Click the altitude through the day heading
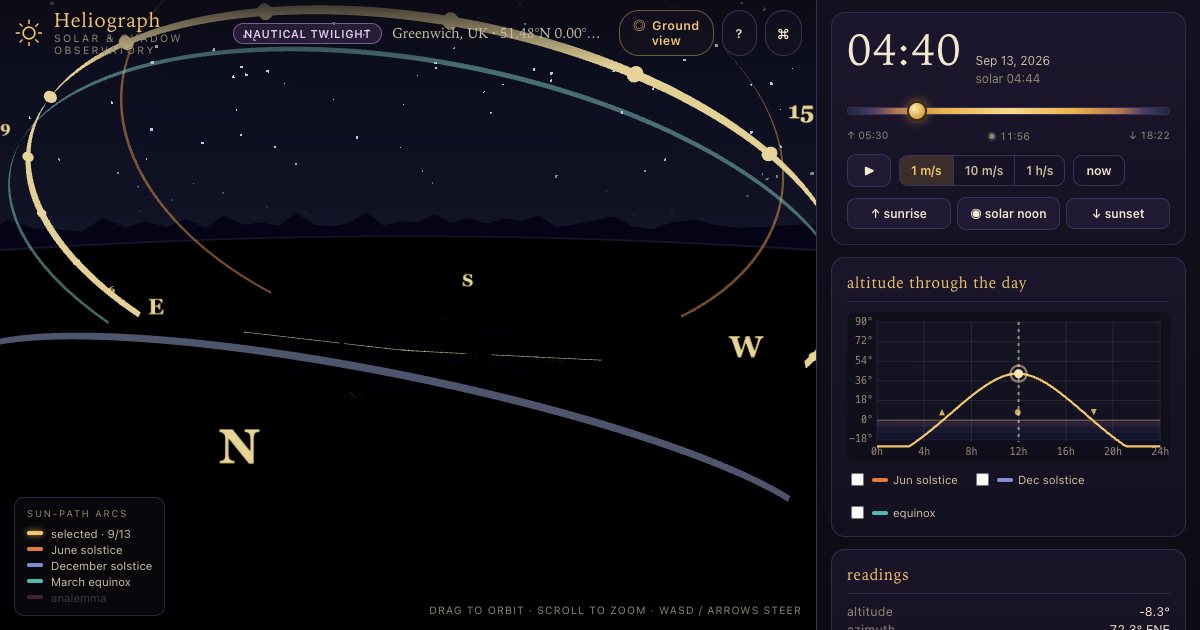 937,283
